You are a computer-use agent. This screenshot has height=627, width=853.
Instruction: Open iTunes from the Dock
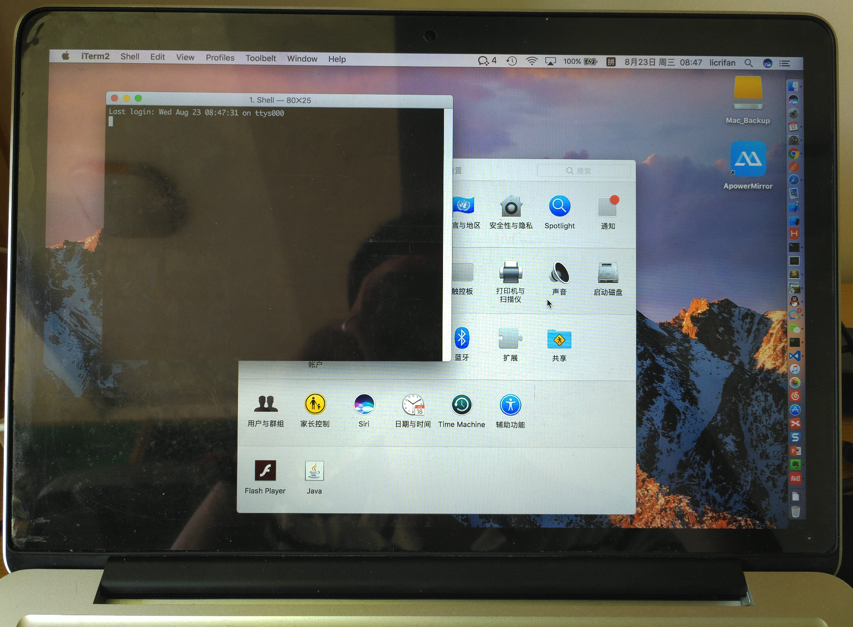(795, 369)
